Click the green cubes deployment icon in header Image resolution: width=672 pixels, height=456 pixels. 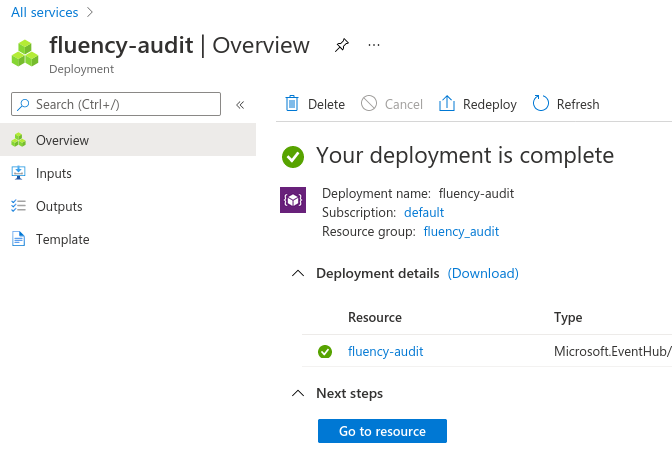(x=25, y=53)
